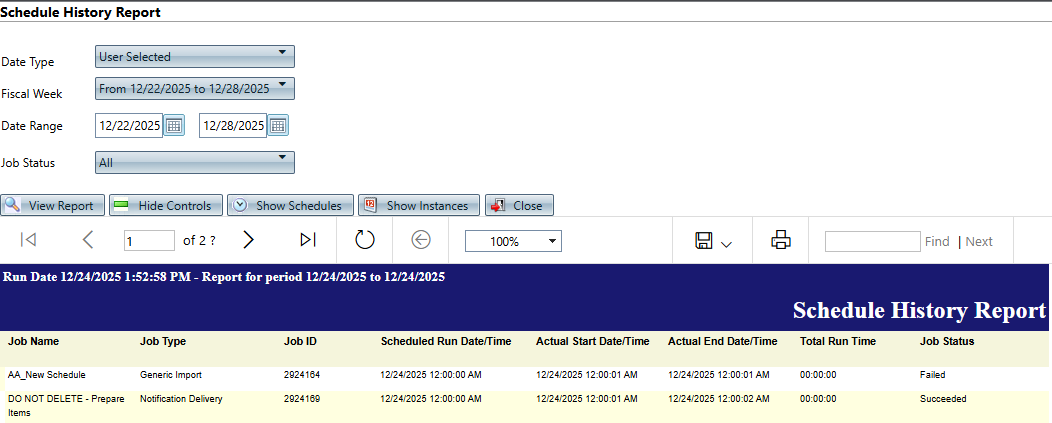Go to first page of report
This screenshot has height=423, width=1052.
click(x=29, y=240)
